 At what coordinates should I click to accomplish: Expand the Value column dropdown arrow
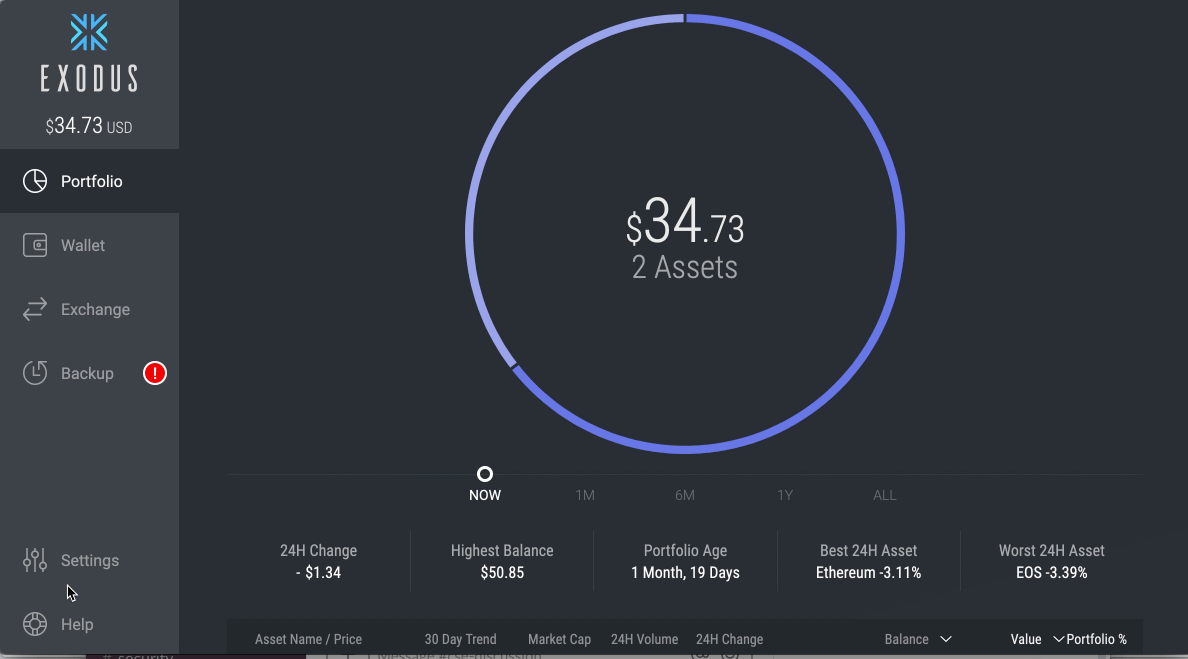click(x=1058, y=639)
